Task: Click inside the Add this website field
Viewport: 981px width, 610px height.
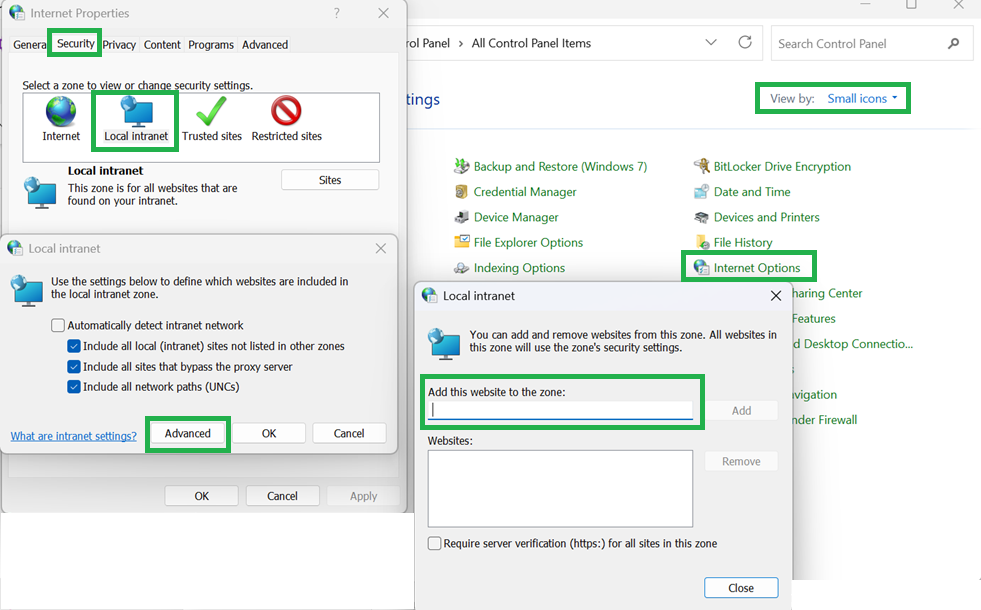Action: [x=560, y=410]
